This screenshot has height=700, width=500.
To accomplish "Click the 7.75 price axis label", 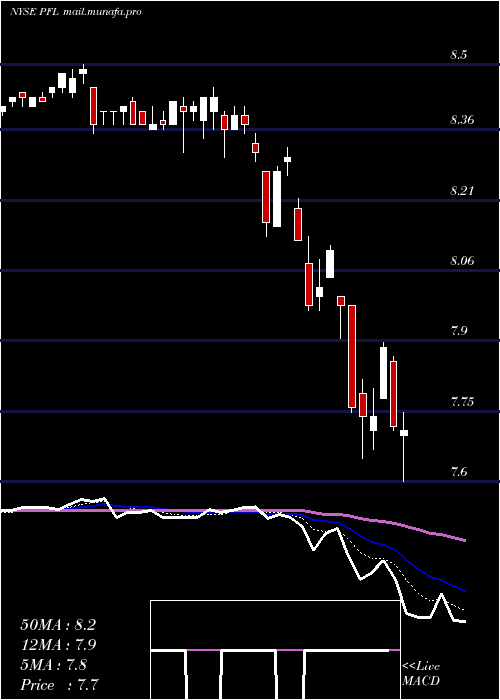I will click(x=462, y=401).
